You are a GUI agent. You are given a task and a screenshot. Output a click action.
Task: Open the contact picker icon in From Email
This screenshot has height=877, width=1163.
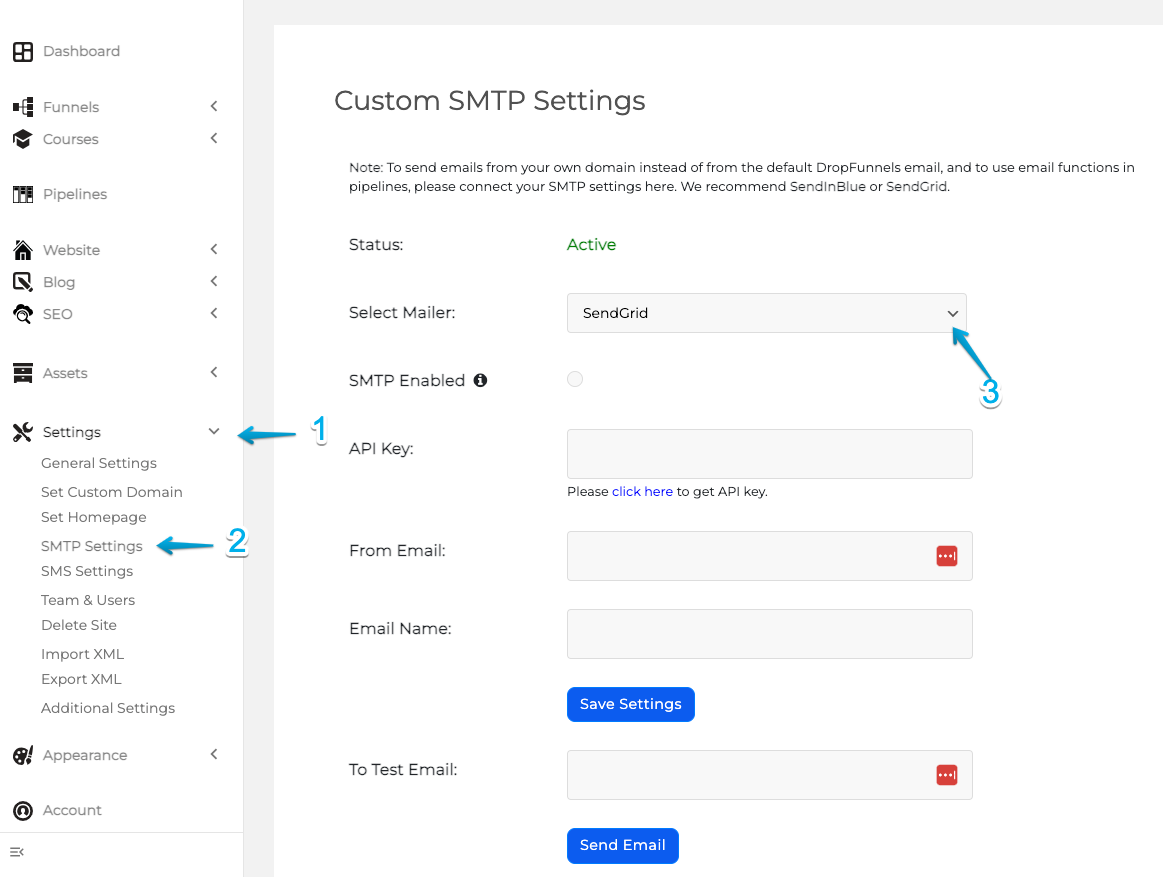point(946,555)
